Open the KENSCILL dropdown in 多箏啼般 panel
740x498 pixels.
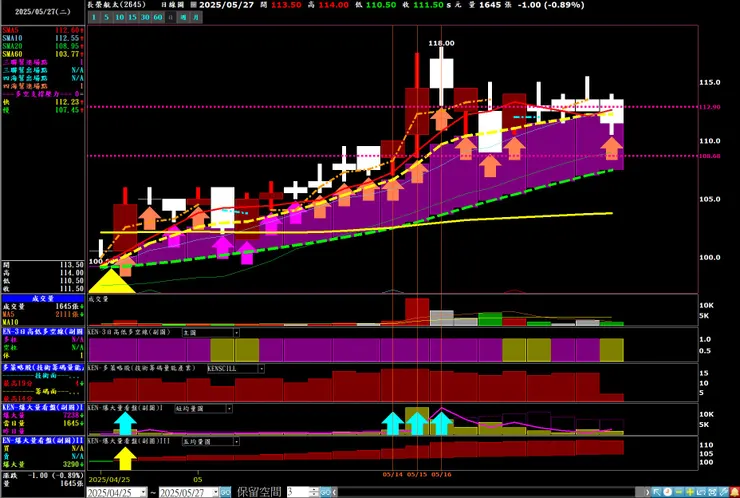click(261, 369)
